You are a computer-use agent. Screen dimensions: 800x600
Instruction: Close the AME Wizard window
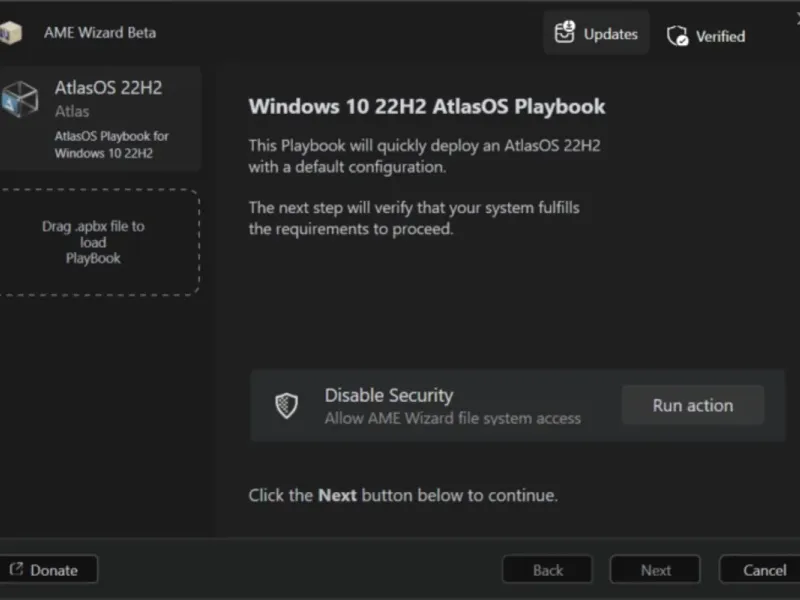[795, 20]
